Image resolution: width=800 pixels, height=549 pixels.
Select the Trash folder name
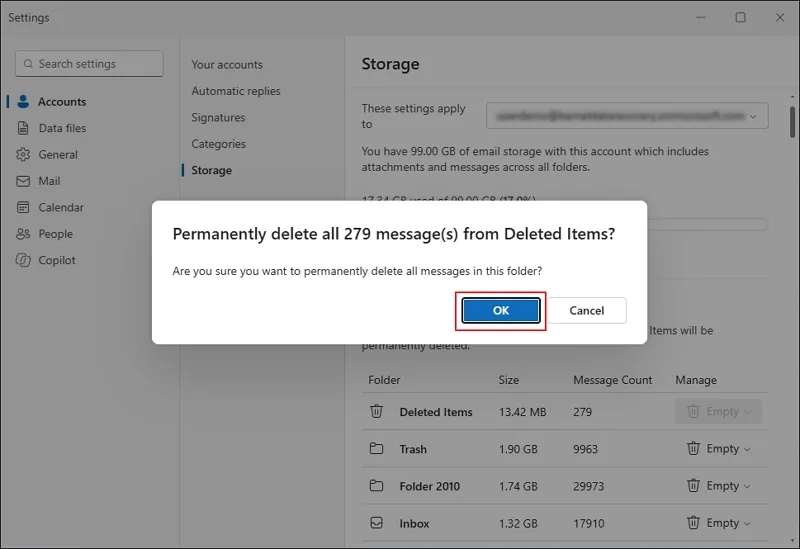coord(413,450)
